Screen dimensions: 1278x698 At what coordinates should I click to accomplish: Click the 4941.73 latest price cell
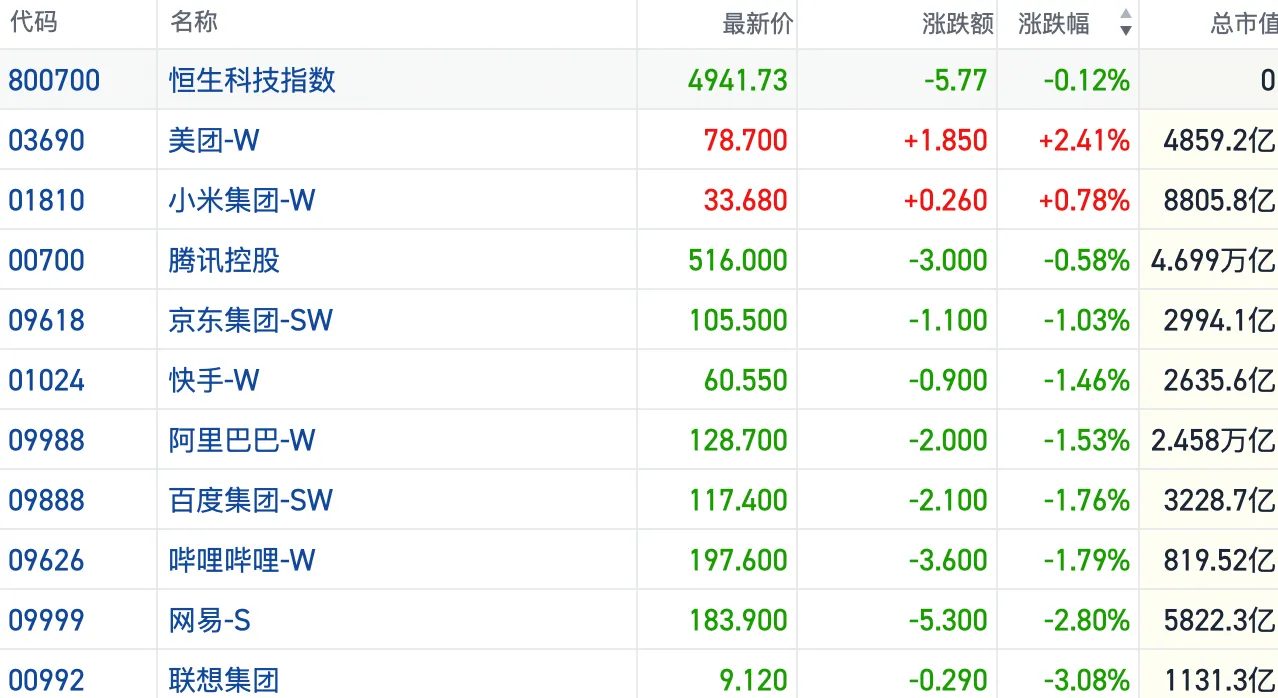tap(738, 80)
